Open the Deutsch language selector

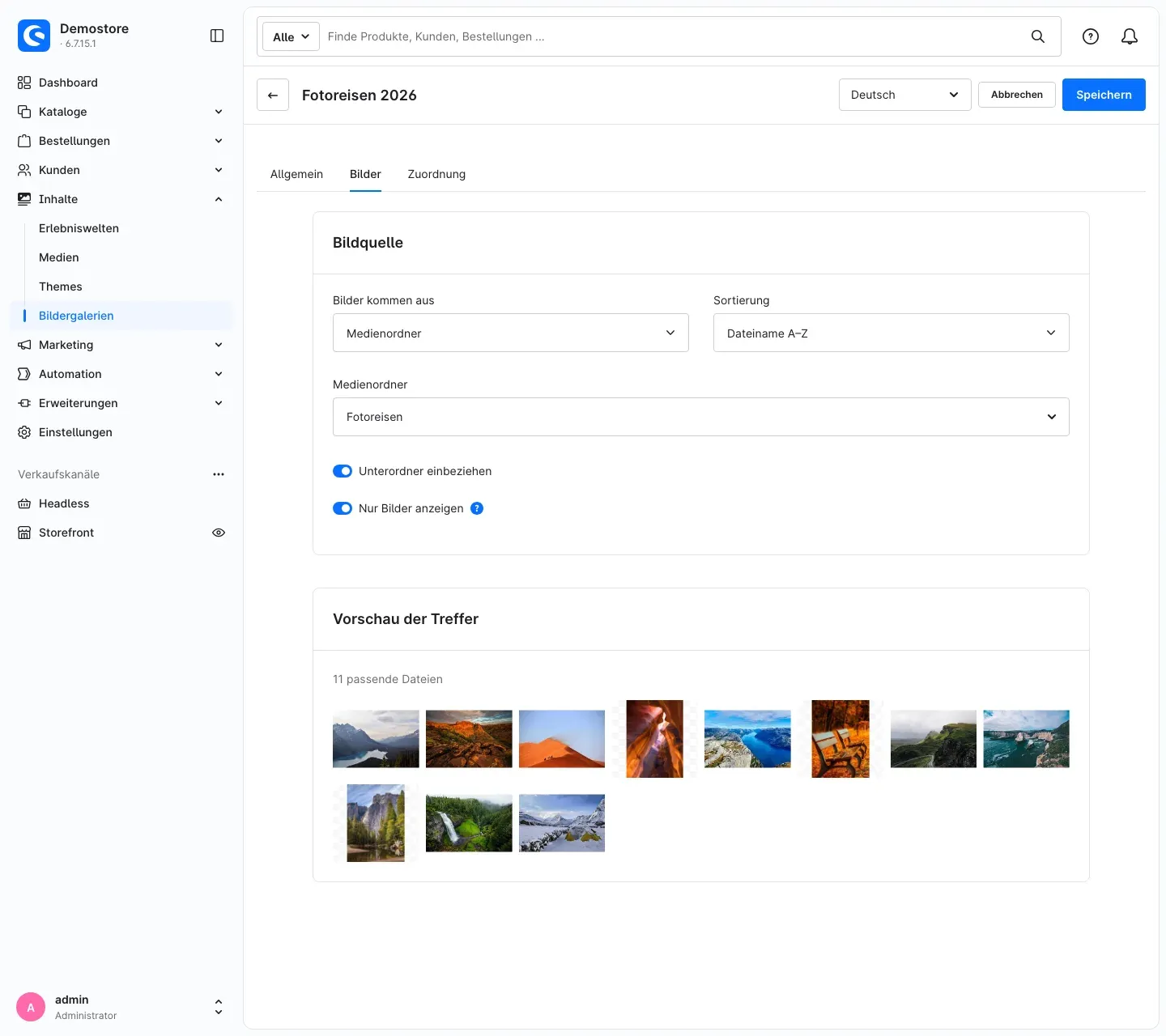[904, 95]
